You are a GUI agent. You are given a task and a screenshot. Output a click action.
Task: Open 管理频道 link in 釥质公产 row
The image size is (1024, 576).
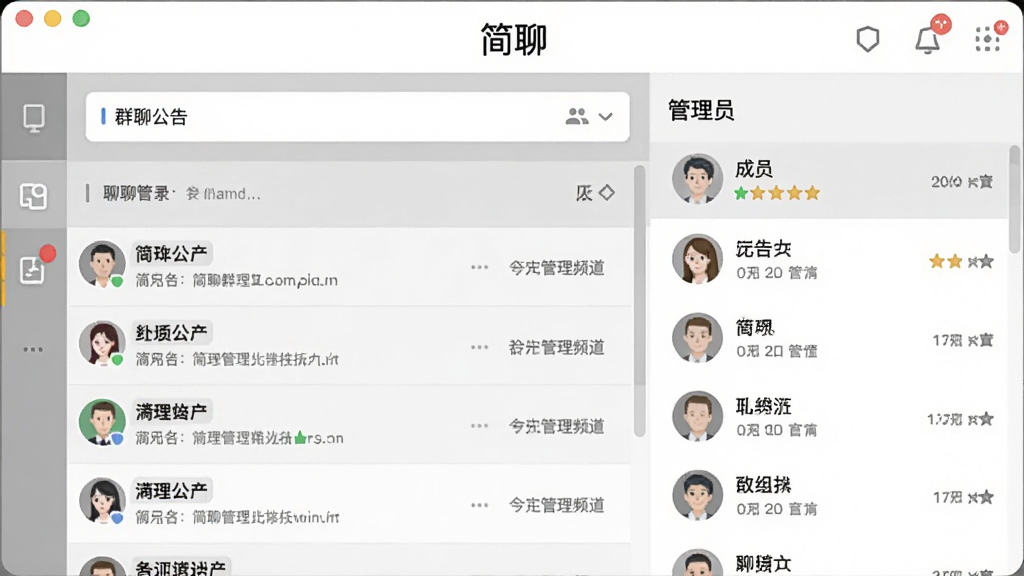[x=556, y=347]
